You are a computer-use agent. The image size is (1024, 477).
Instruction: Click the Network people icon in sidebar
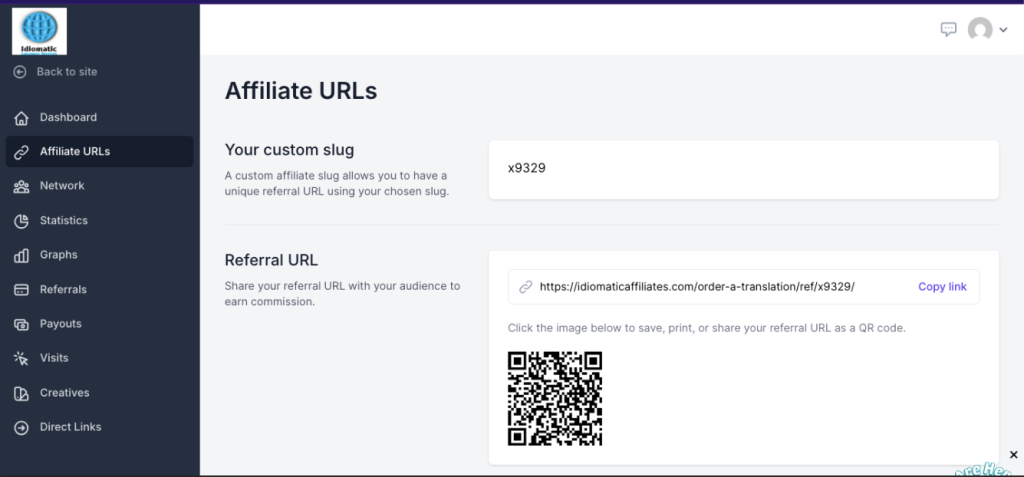(21, 187)
